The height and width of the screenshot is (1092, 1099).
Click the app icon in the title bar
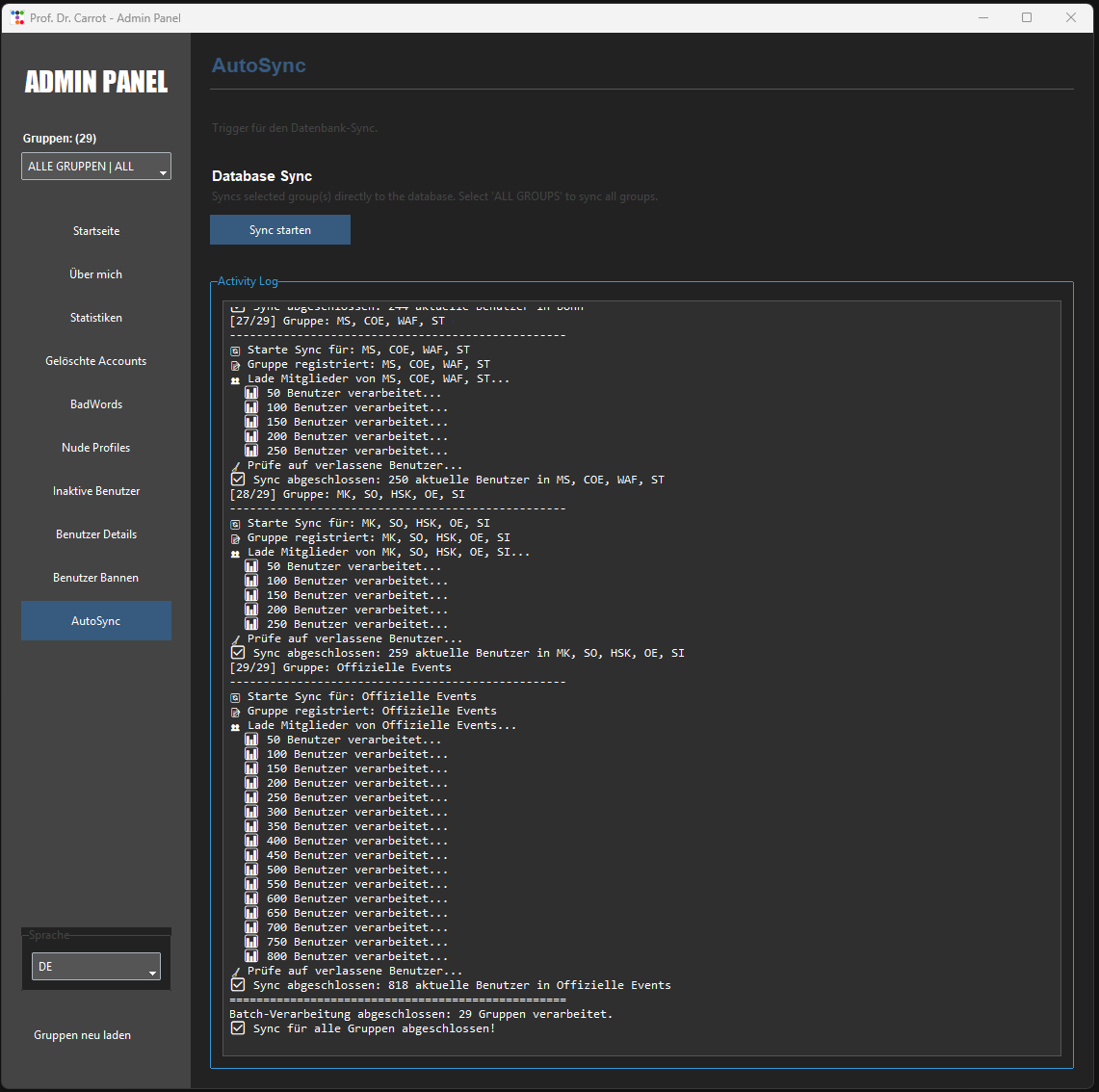tap(17, 17)
